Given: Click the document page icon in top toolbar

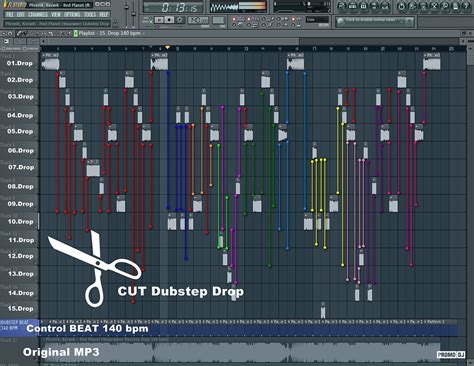Looking at the screenshot, I should tap(456, 6).
